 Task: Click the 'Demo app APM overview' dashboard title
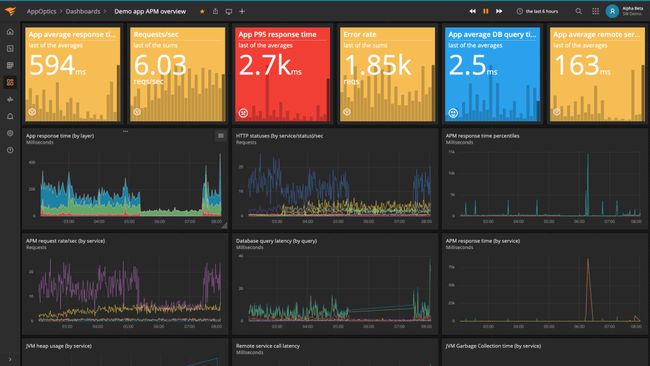click(x=150, y=12)
